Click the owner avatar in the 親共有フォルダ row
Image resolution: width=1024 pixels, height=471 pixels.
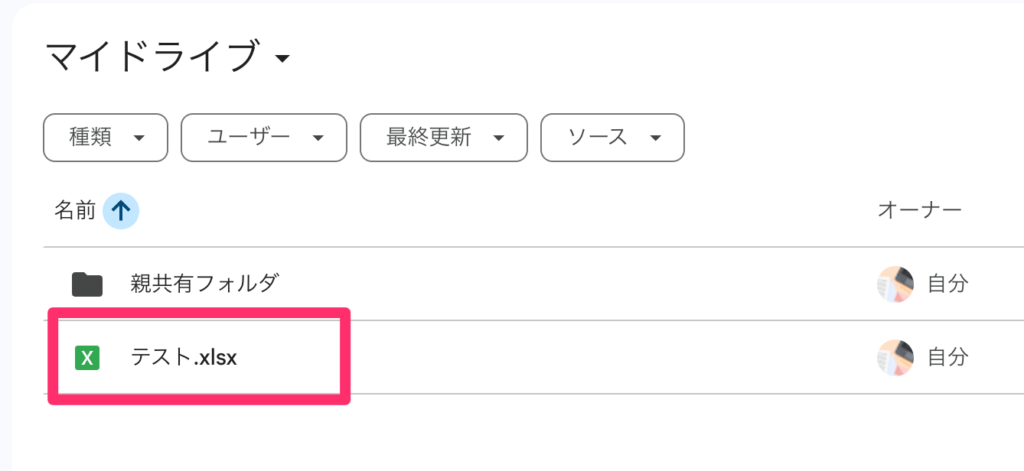click(x=895, y=284)
